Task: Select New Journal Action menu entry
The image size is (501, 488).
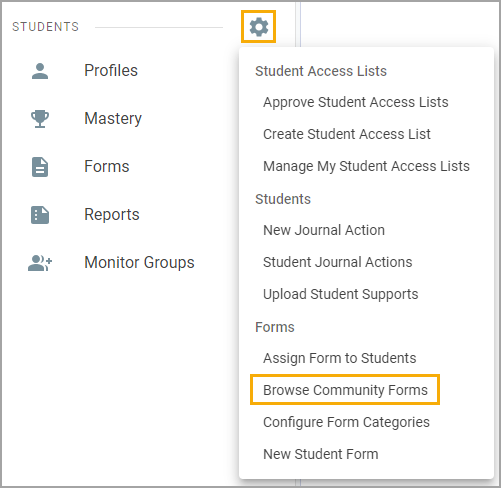Action: coord(324,230)
